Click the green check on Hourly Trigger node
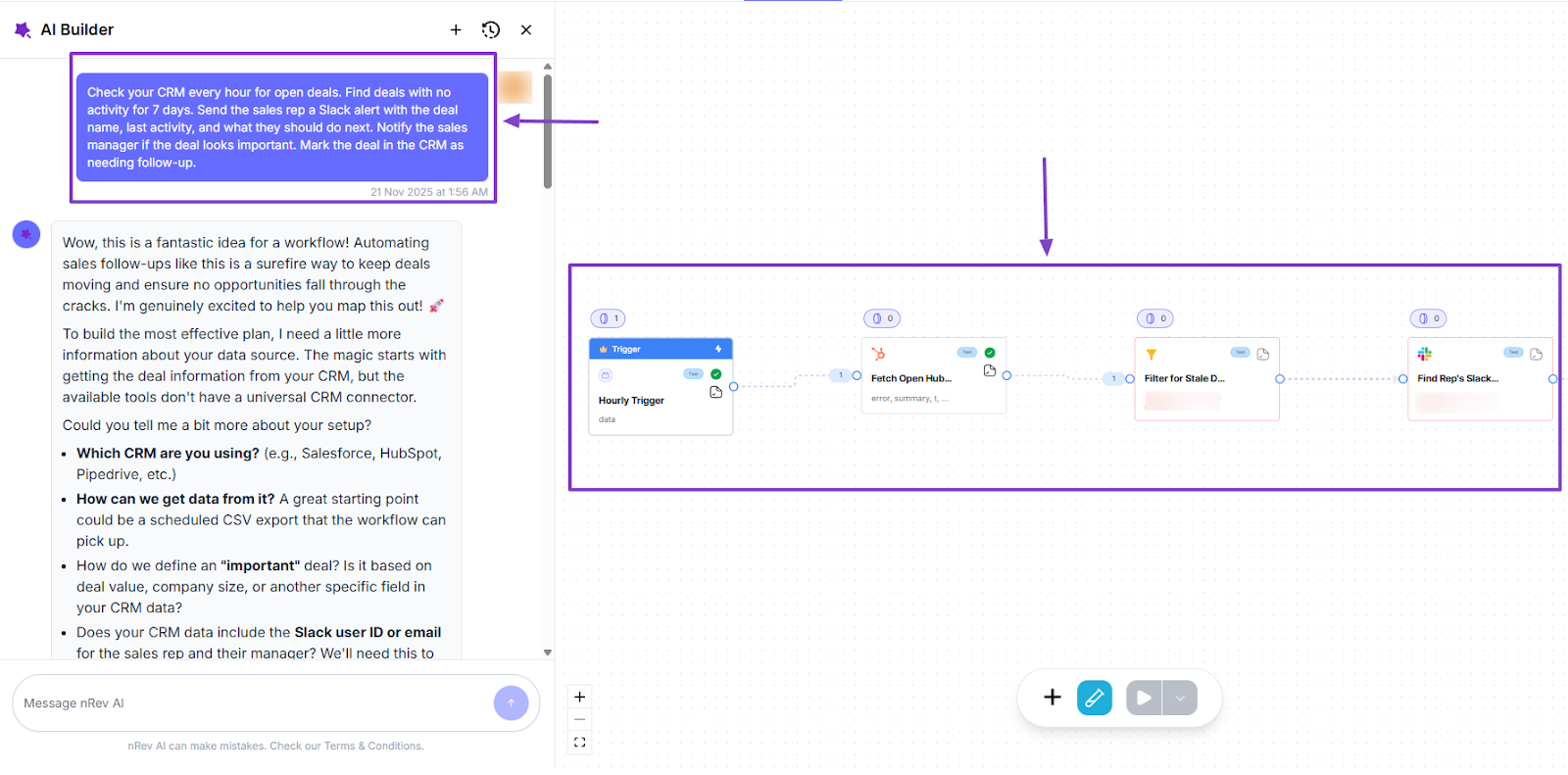The image size is (1568, 775). click(716, 374)
